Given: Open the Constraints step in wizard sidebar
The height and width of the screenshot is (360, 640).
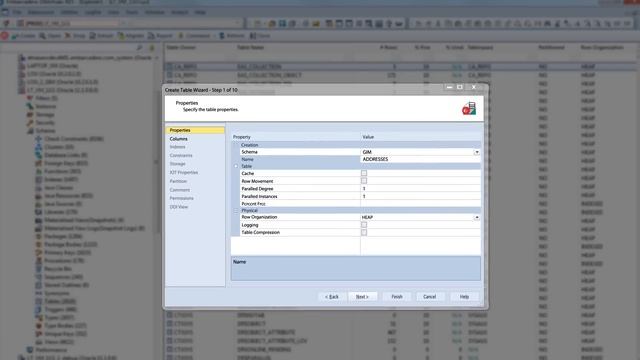Looking at the screenshot, I should click(181, 156).
